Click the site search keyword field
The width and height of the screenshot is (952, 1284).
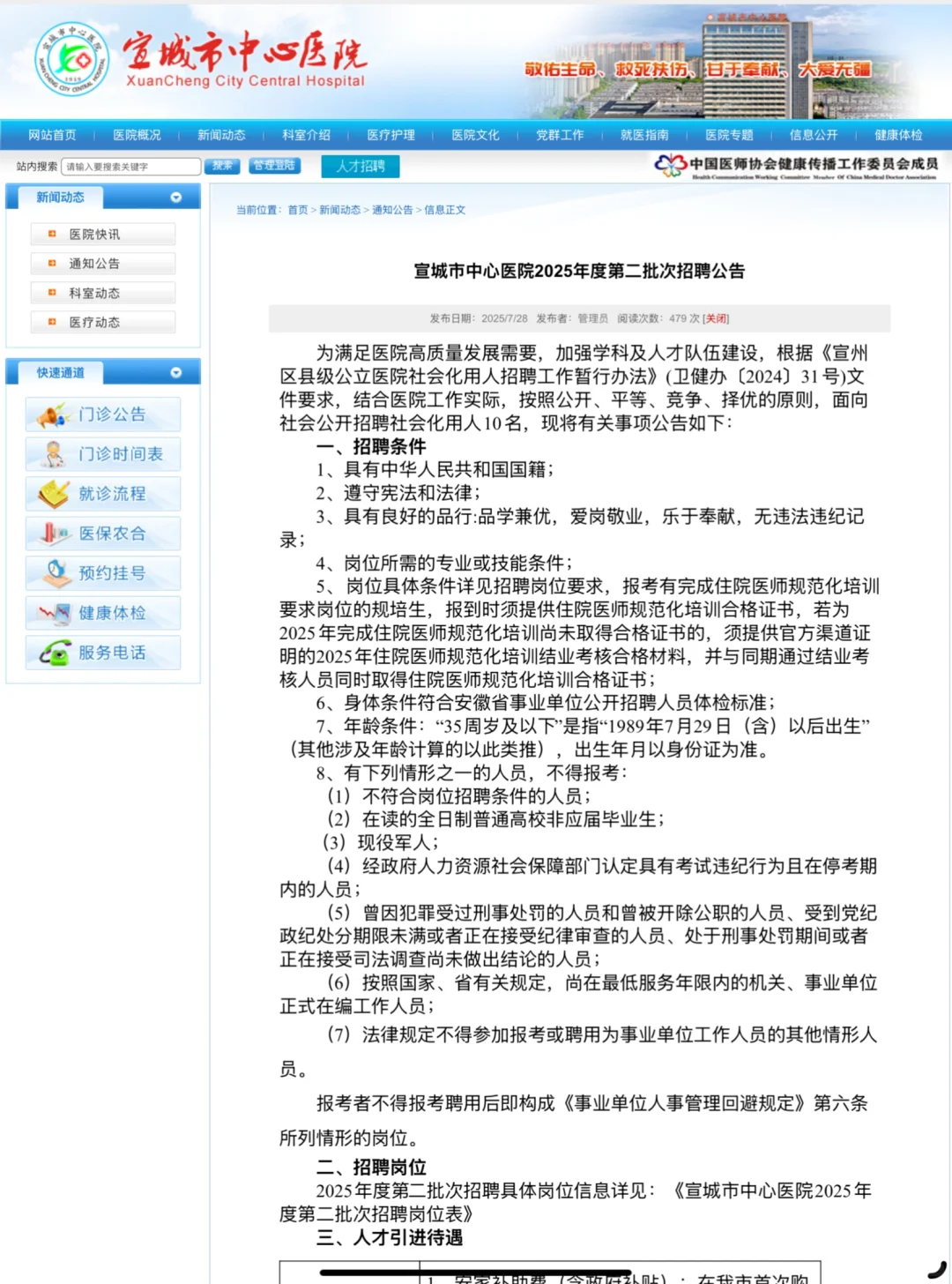(x=131, y=166)
